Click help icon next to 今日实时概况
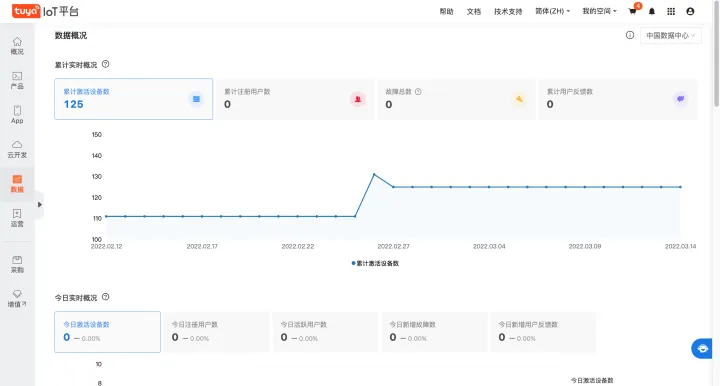The width and height of the screenshot is (720, 386). 106,297
